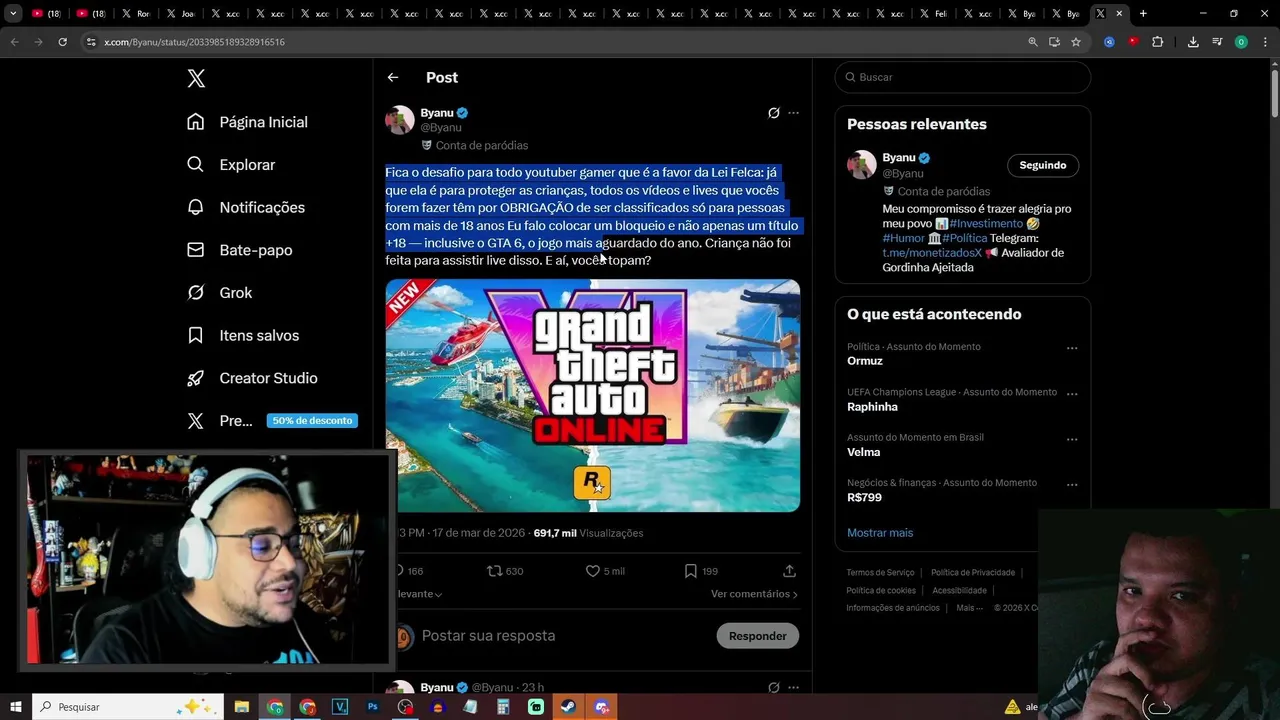Open the more options menu on the post
The height and width of the screenshot is (720, 1280).
[x=793, y=113]
